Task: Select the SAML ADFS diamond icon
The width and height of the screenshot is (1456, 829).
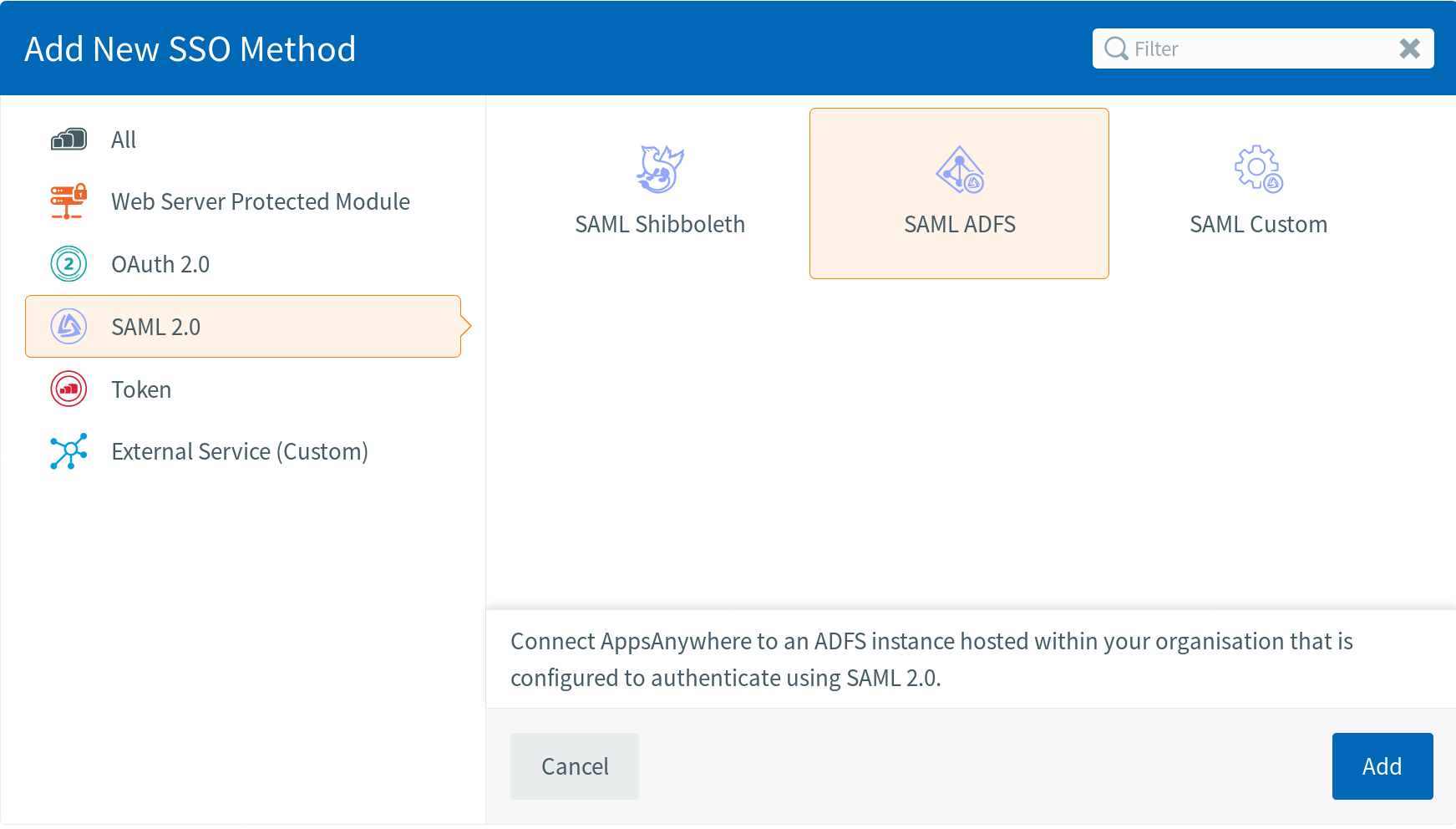Action: pos(959,170)
